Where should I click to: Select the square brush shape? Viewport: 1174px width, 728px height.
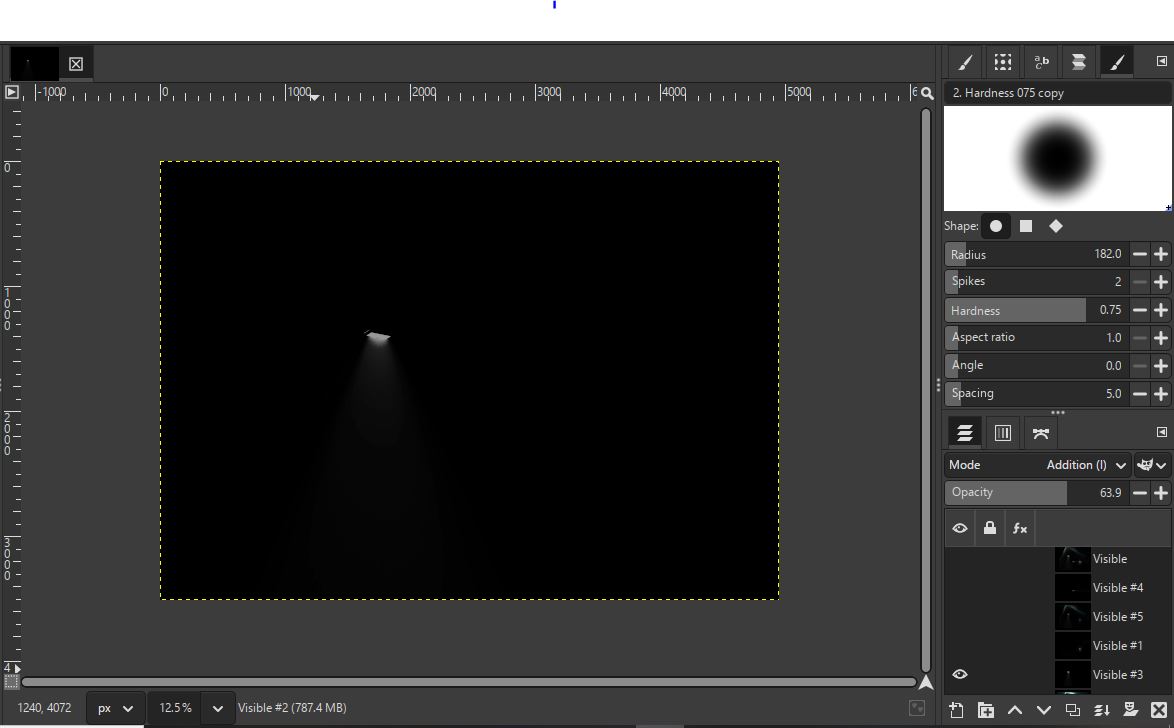pos(1026,226)
